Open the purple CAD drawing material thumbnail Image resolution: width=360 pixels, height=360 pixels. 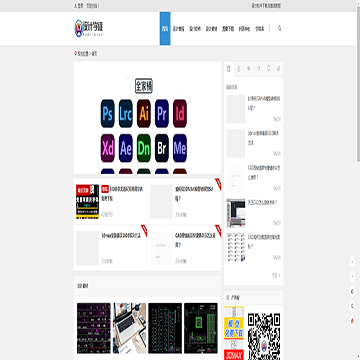tap(94, 328)
